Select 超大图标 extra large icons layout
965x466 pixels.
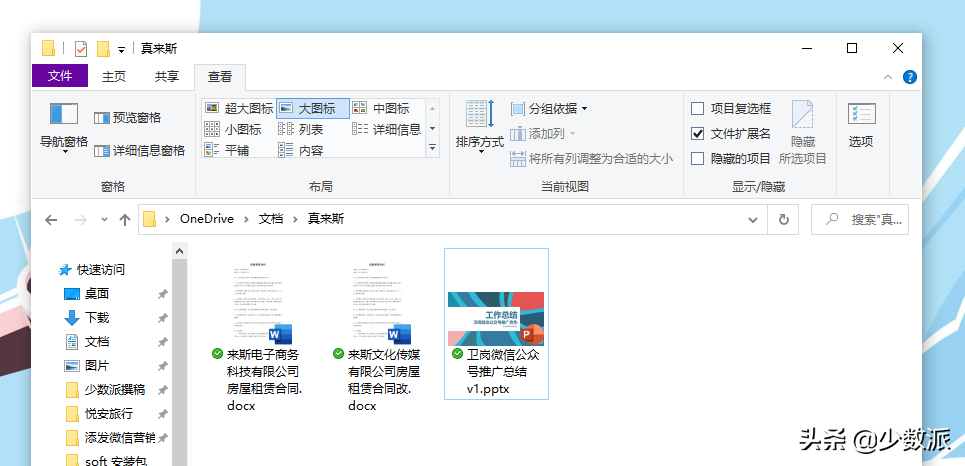pyautogui.click(x=239, y=108)
